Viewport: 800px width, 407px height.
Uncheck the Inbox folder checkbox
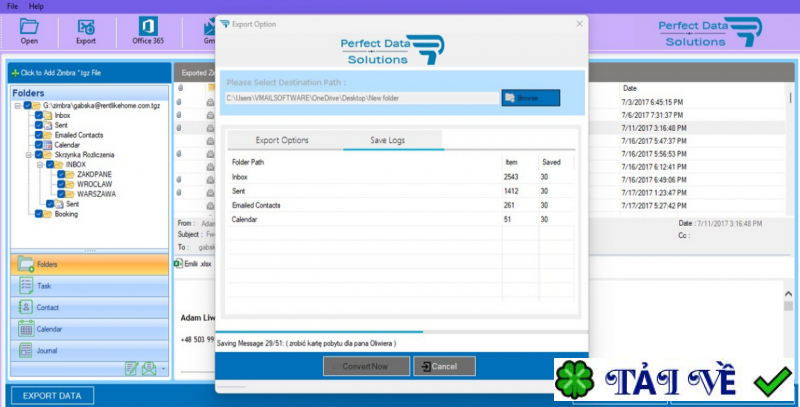pos(39,115)
